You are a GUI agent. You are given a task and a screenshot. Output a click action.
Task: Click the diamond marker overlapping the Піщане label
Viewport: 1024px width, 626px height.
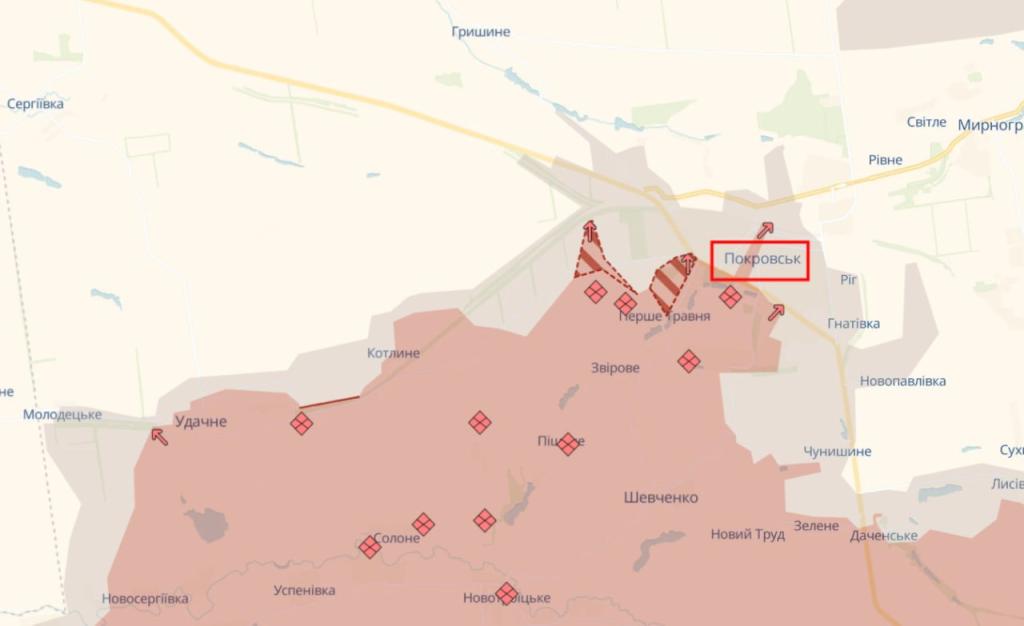pos(568,444)
